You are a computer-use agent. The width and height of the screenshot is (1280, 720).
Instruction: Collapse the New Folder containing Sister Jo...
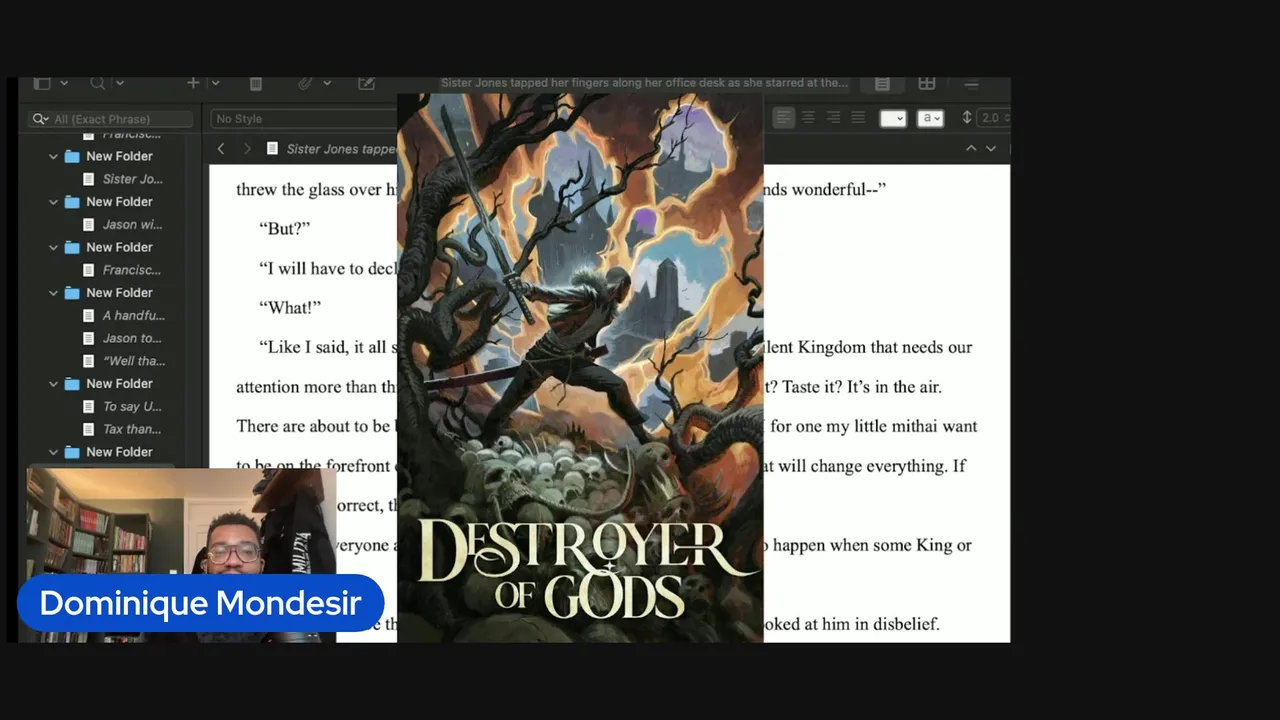point(54,157)
